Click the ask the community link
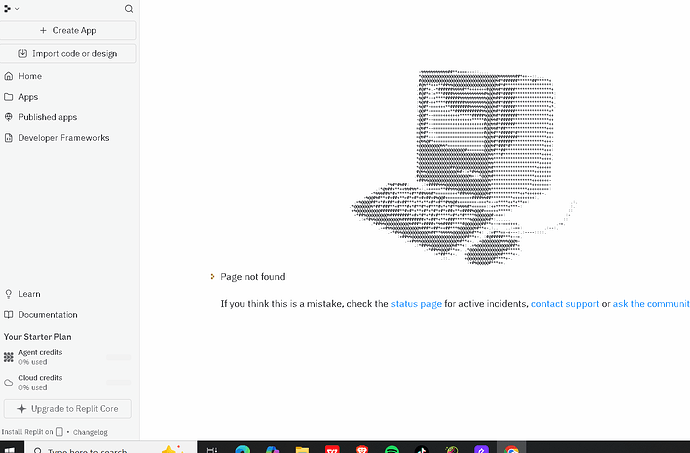This screenshot has width=690, height=453. (x=651, y=304)
